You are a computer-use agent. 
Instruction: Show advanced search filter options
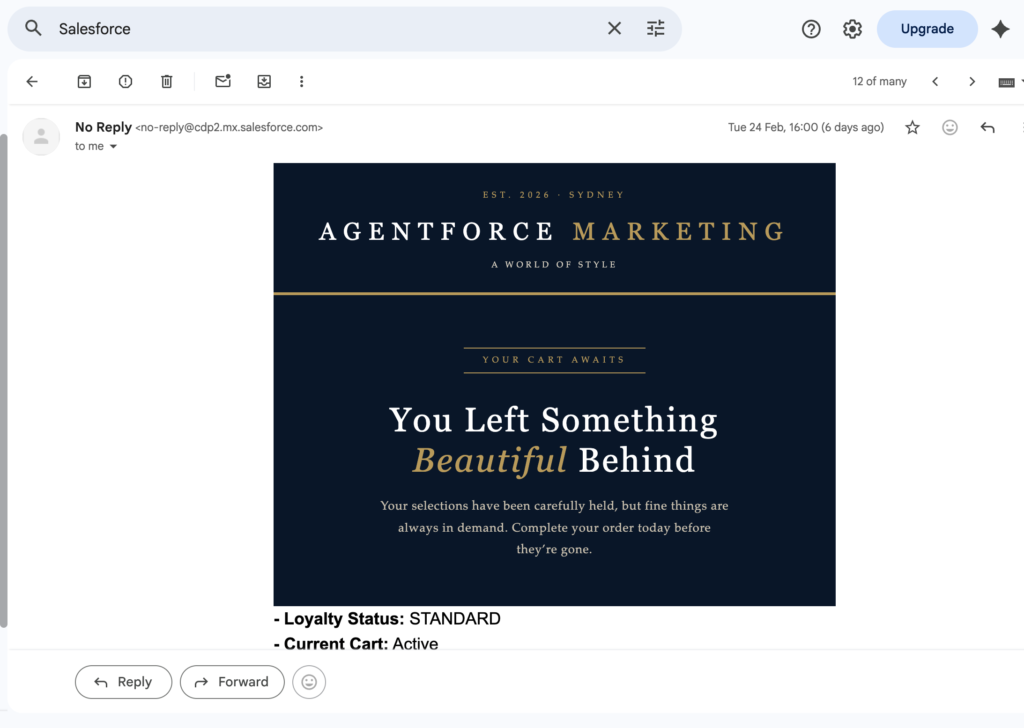(x=655, y=29)
